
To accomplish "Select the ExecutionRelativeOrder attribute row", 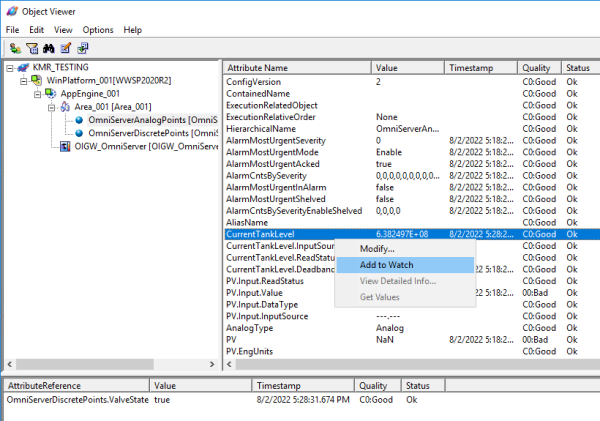I will [x=412, y=117].
